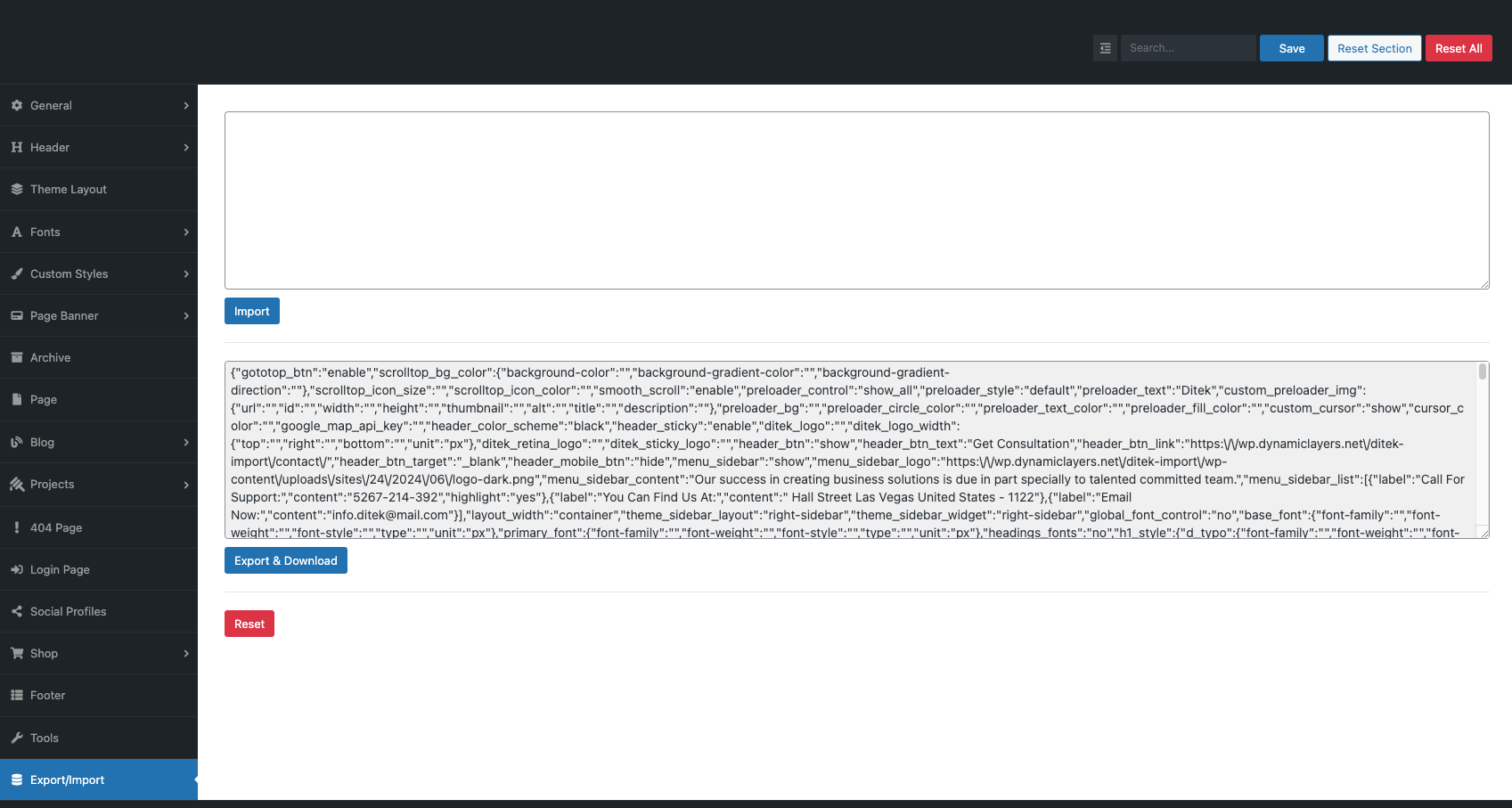1512x808 pixels.
Task: Click the Social Profiles share icon
Action: (17, 611)
